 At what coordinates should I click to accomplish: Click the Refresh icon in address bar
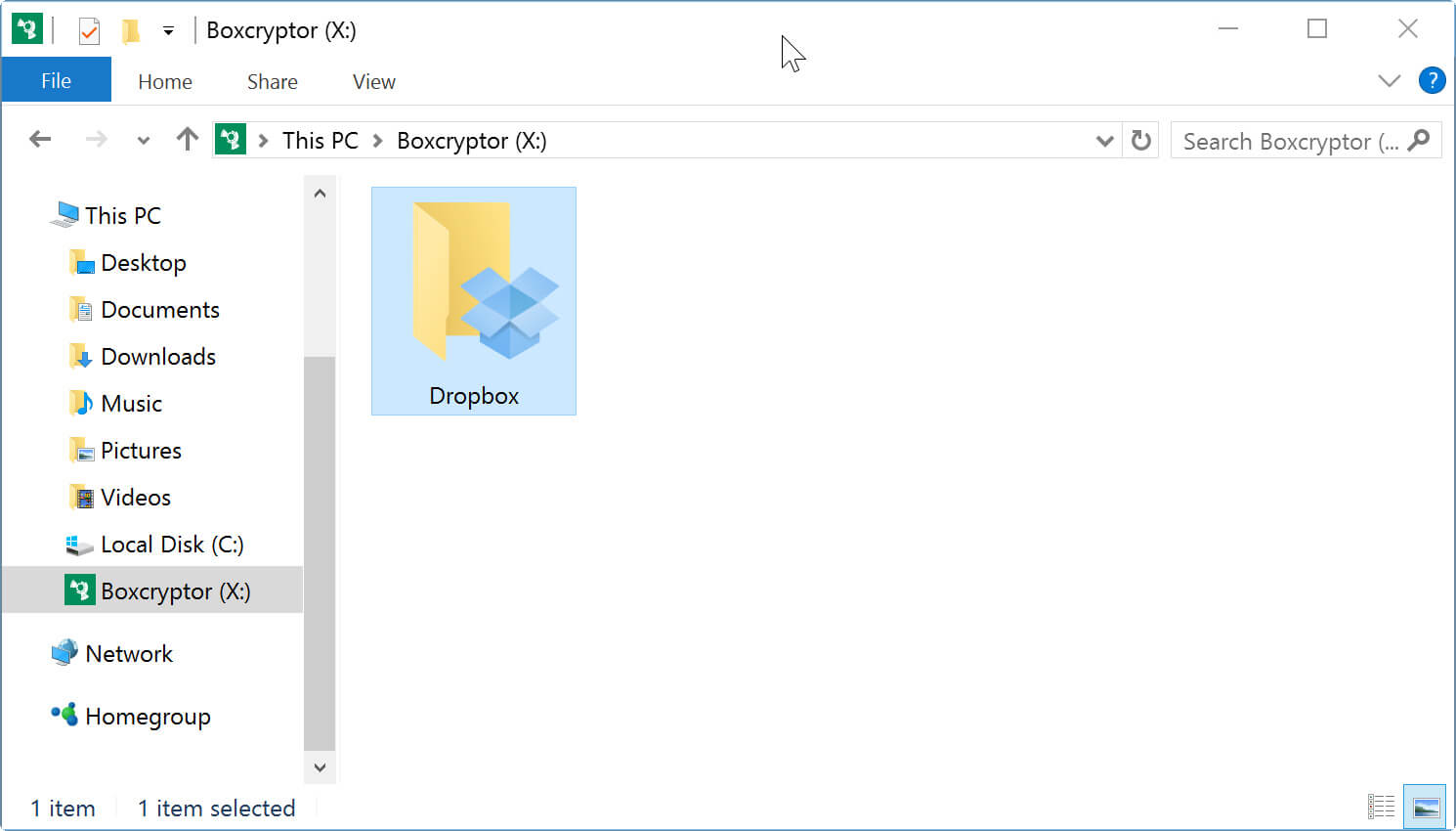pyautogui.click(x=1140, y=141)
